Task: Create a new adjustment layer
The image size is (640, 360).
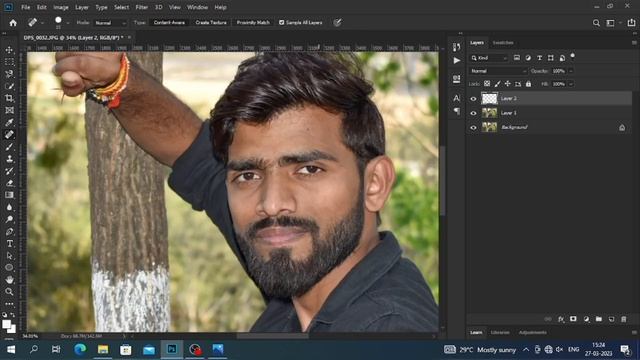Action: [x=587, y=319]
